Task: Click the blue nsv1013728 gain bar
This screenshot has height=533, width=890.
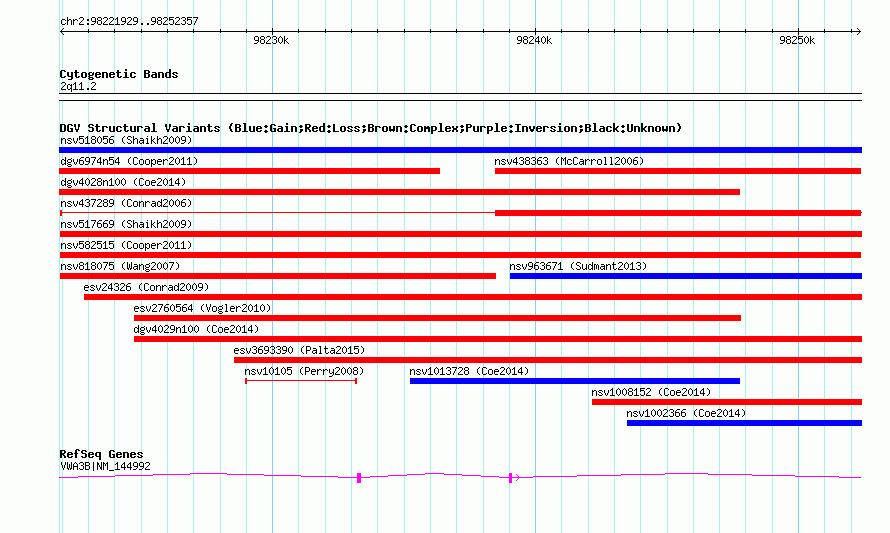Action: click(x=574, y=381)
